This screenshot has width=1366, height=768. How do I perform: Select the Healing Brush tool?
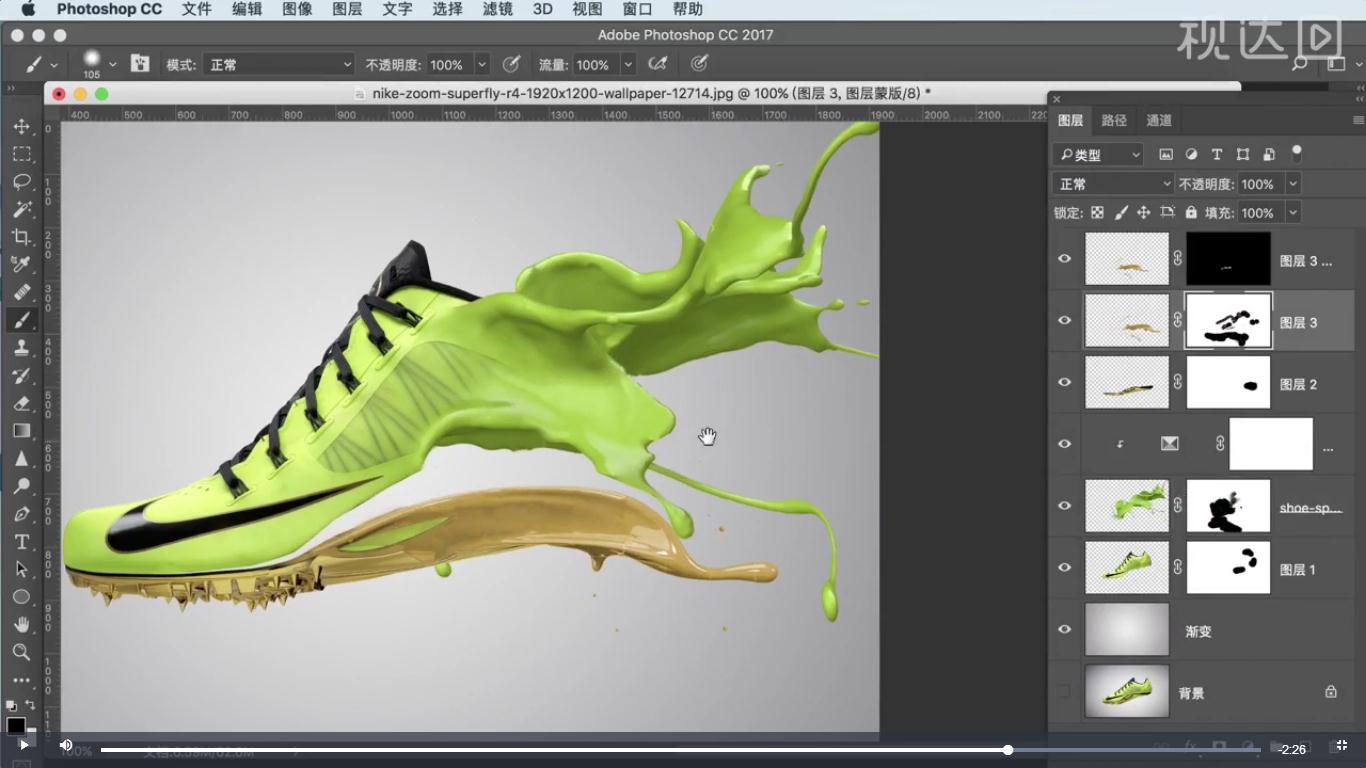tap(21, 292)
